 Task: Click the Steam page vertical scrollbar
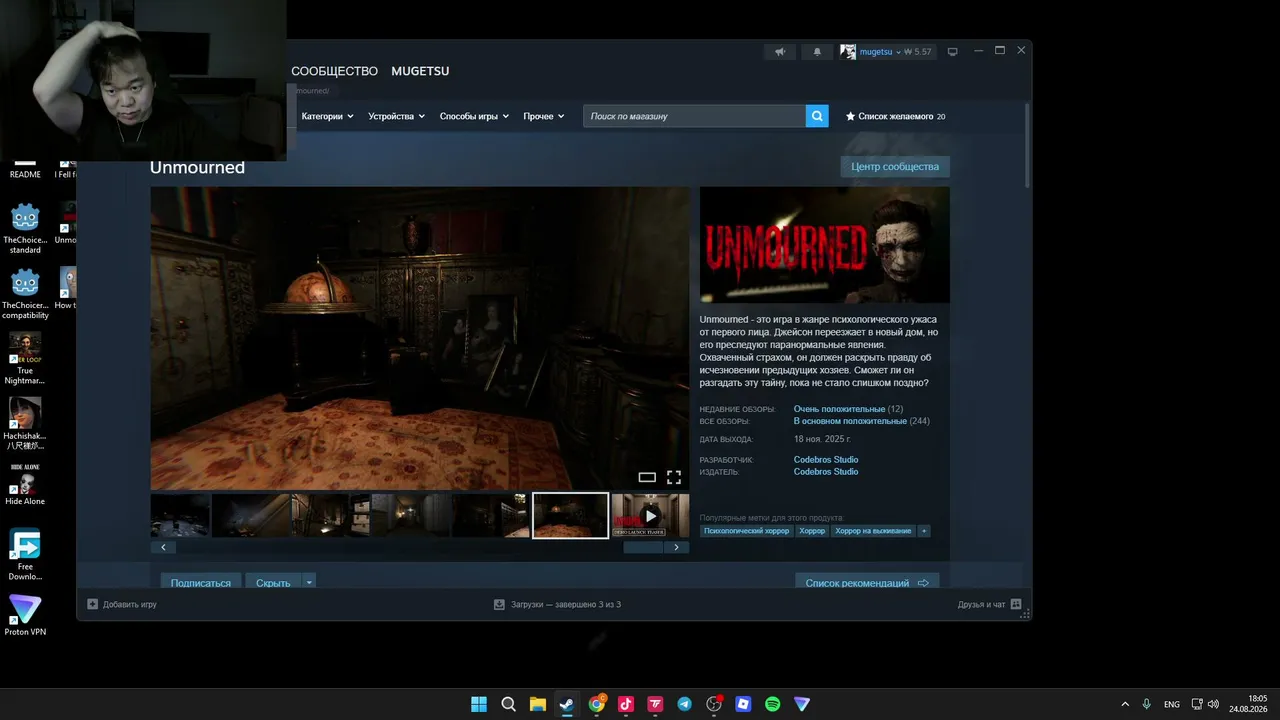click(x=1026, y=145)
